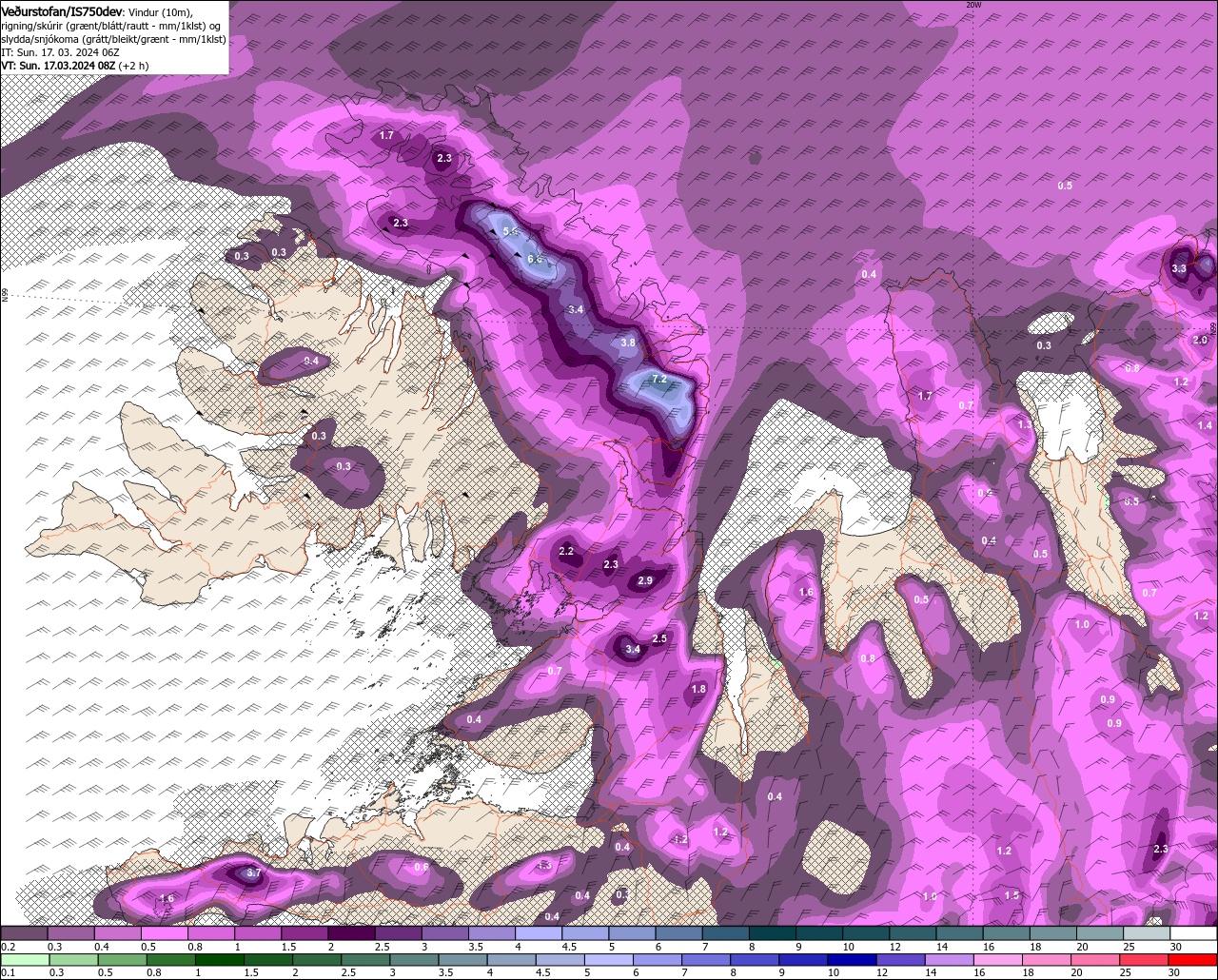Screen dimensions: 1218x980
Task: Pick the light pink rain swatch after 16
Action: (x=1000, y=960)
